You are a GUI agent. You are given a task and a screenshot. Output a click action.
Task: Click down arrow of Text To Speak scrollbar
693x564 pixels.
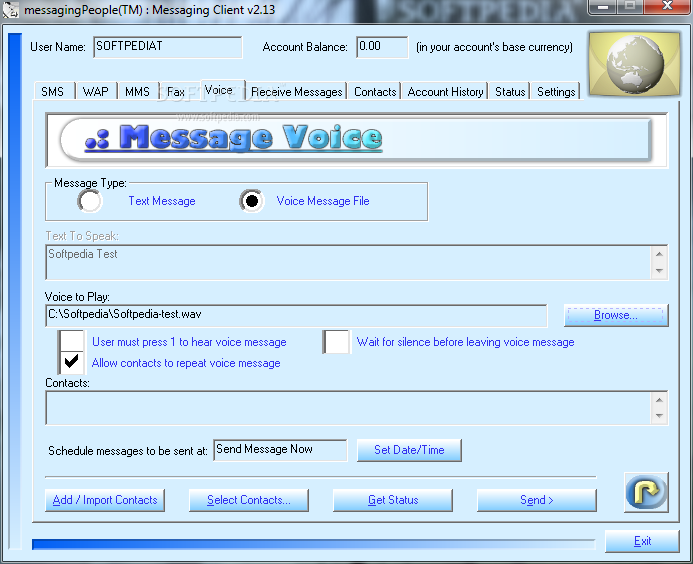coord(659,271)
